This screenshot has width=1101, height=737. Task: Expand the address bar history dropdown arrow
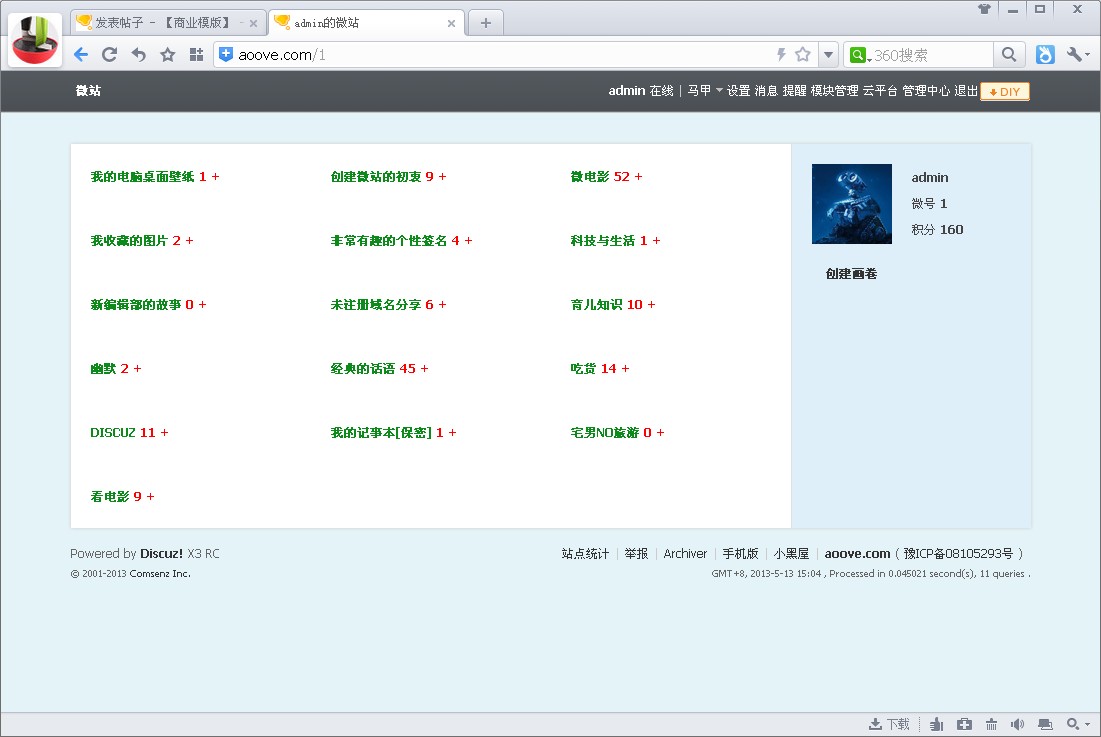(829, 55)
